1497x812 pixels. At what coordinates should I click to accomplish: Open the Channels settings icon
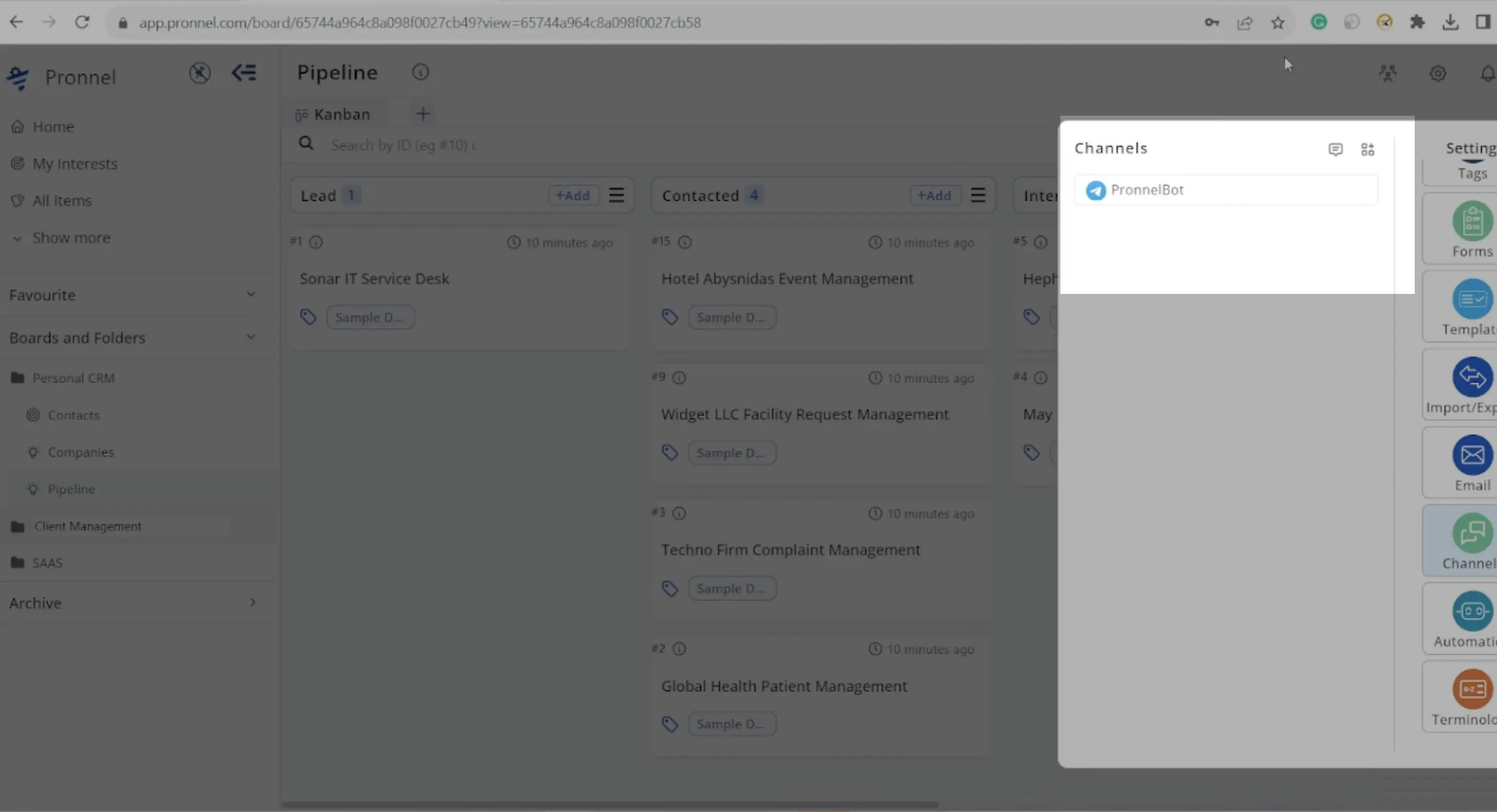pyautogui.click(x=1471, y=533)
